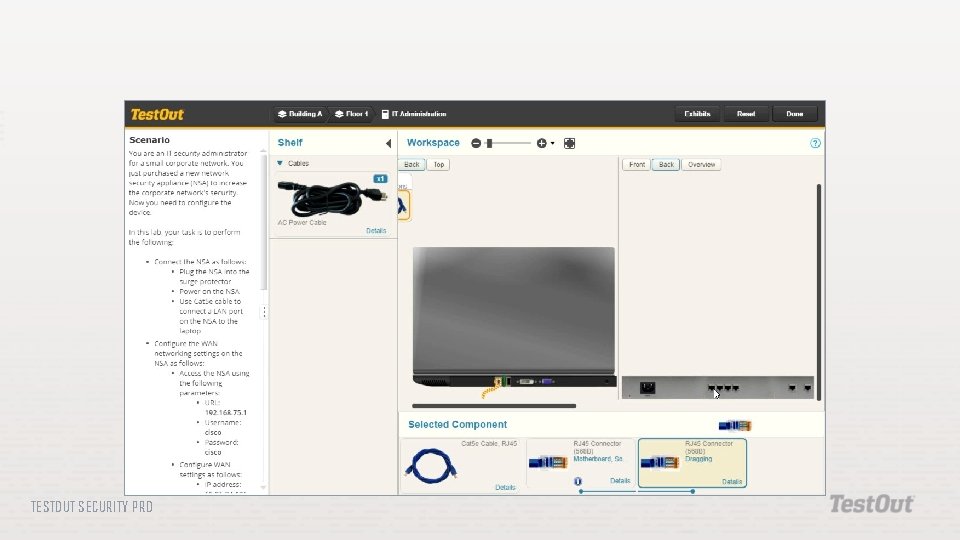This screenshot has height=540, width=960.
Task: Click the power port on the NSA back
Action: [x=647, y=388]
